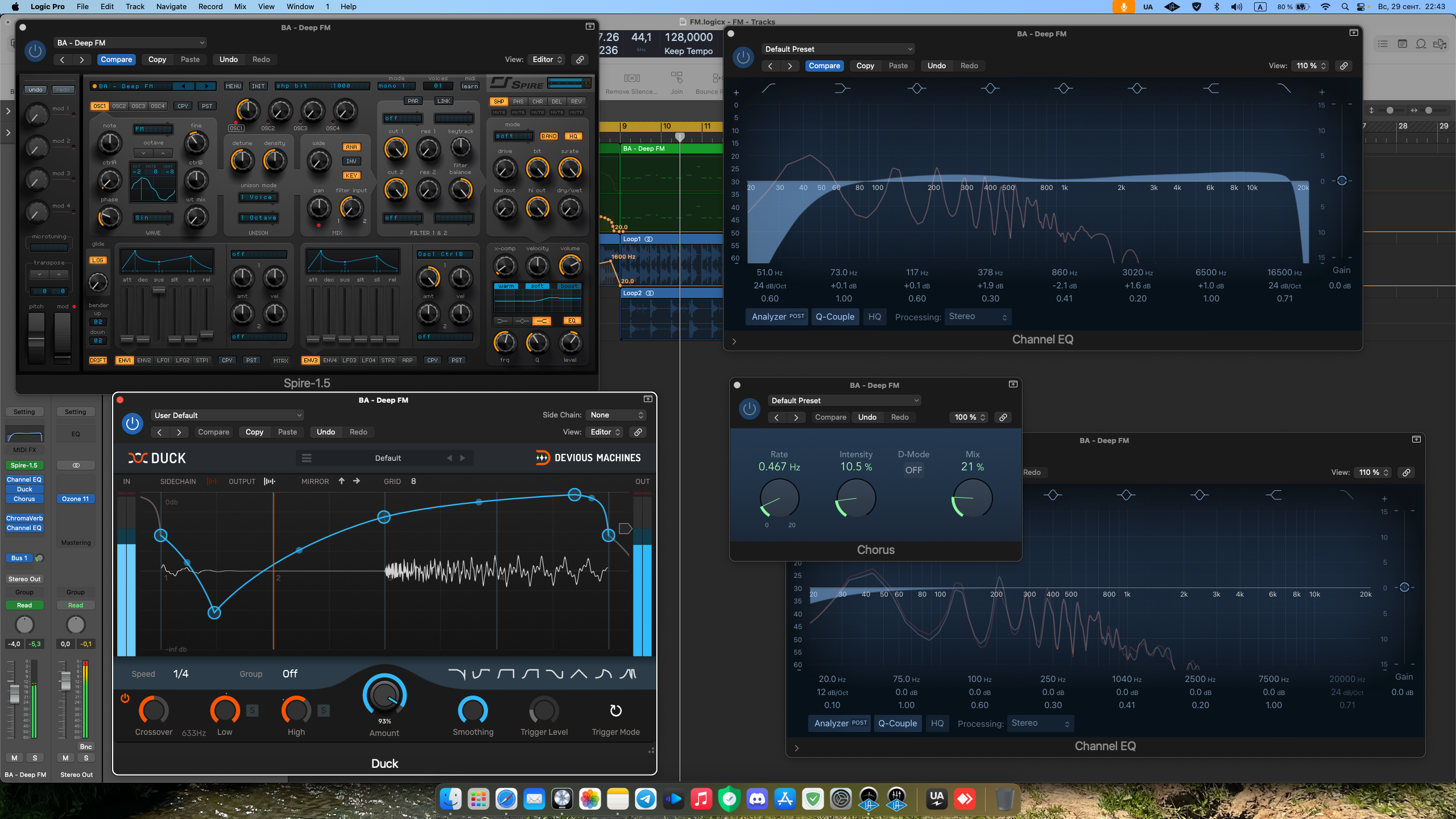Adjust the Duck Amount knob at 93%
Screen dimensions: 1456x819
coord(384,695)
